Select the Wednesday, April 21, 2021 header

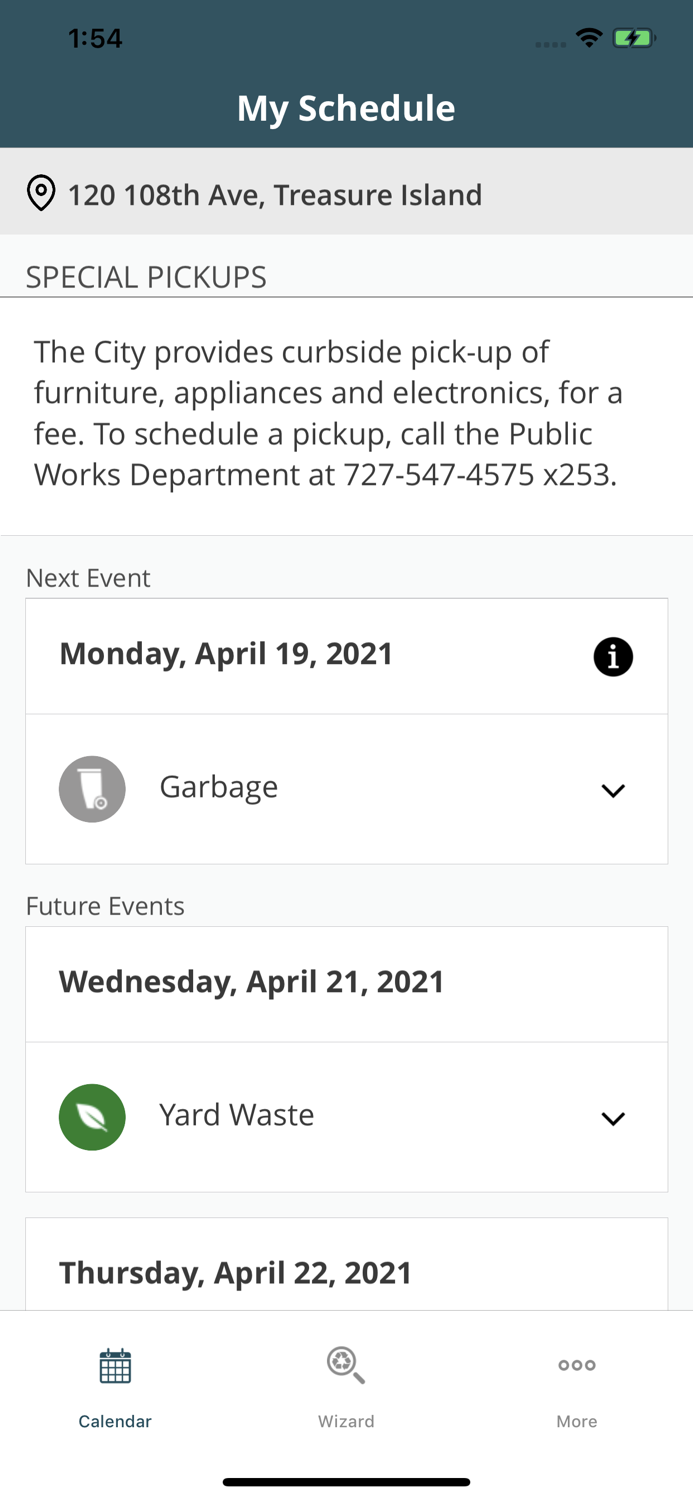252,982
